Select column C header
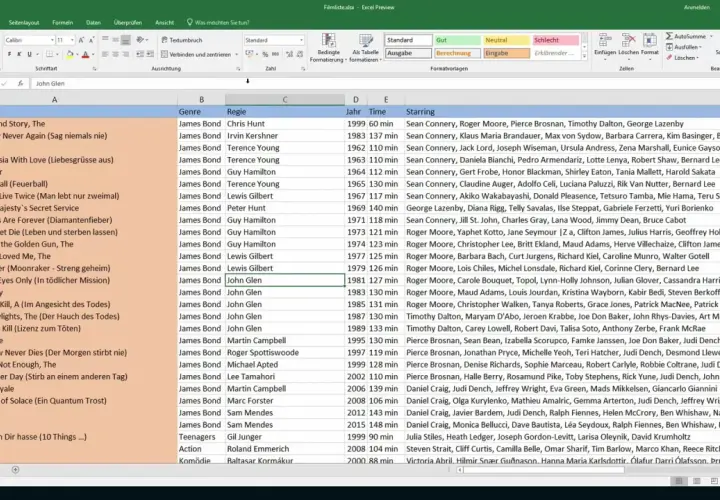 [285, 100]
